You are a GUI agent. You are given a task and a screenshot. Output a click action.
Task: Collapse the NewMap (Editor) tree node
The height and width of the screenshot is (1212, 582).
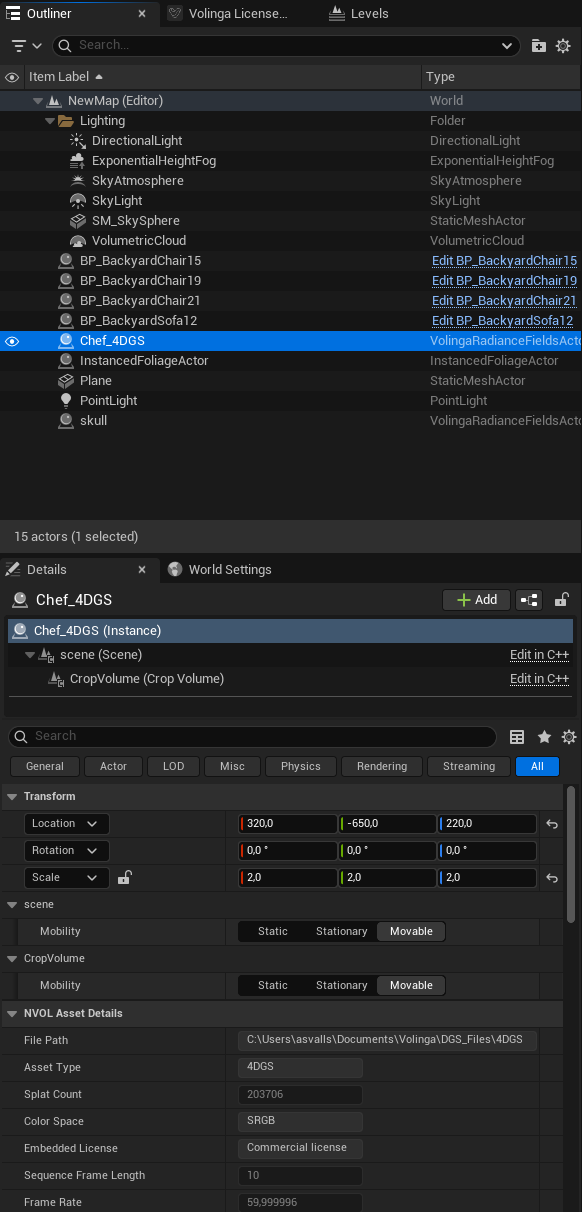click(x=37, y=101)
